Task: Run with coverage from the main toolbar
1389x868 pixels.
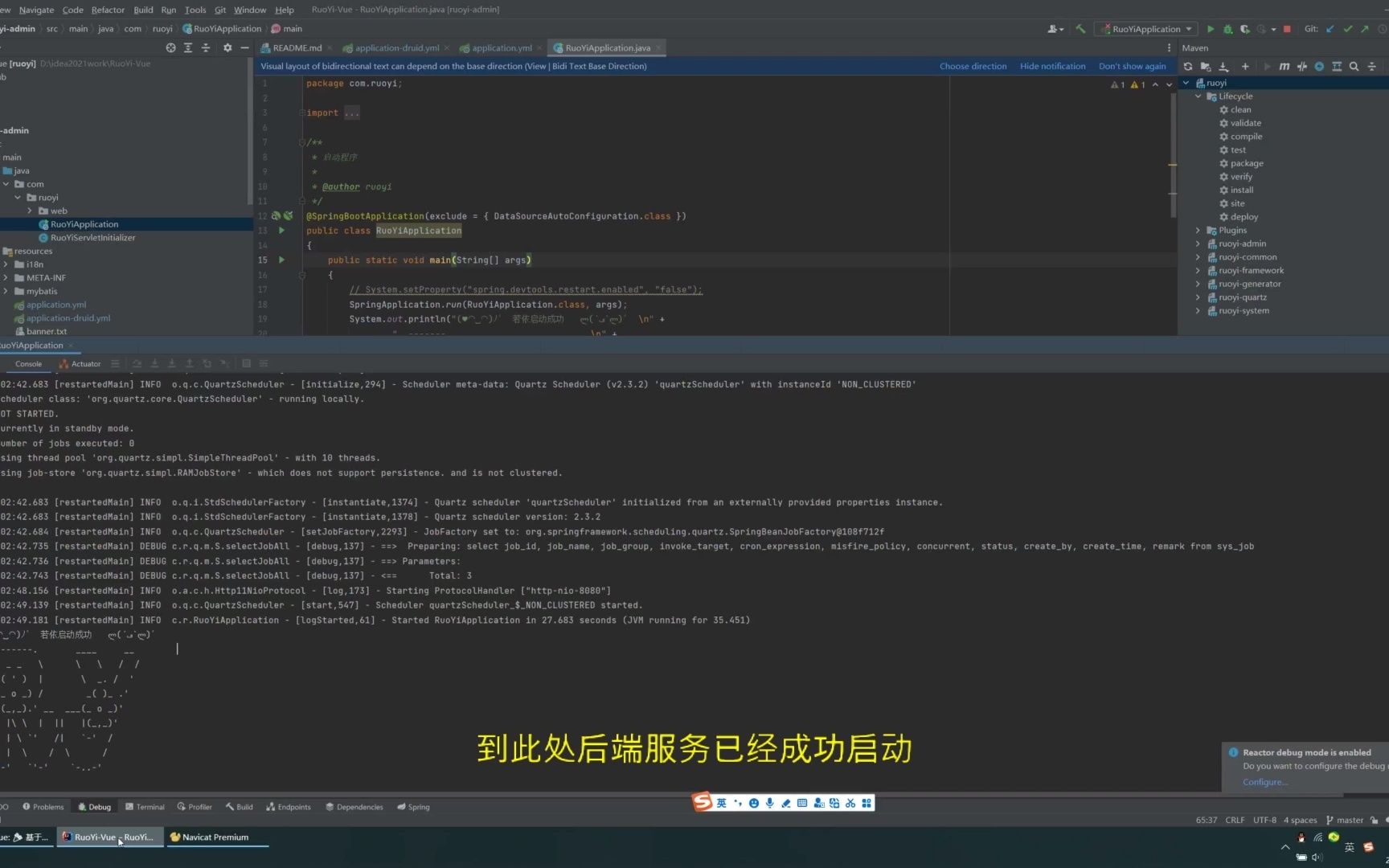Action: (x=1244, y=29)
